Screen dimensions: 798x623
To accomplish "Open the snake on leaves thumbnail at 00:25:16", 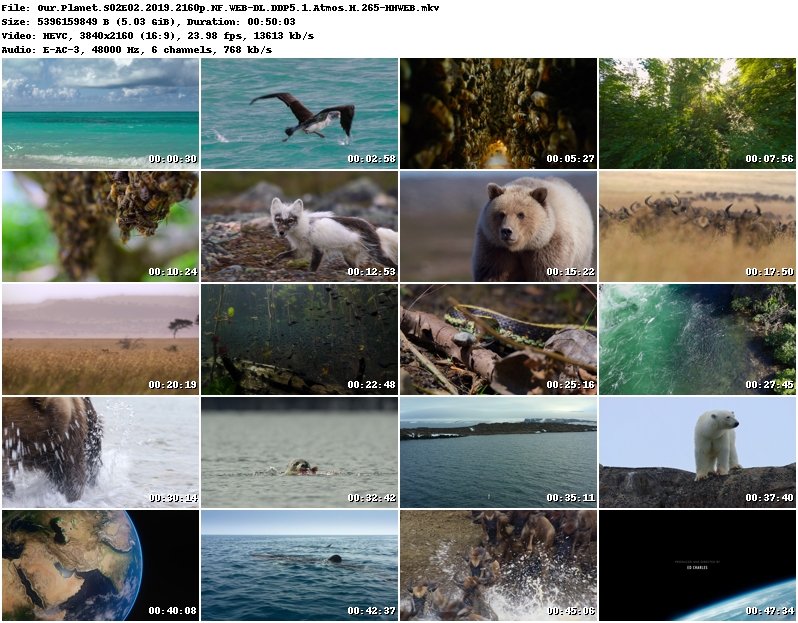I will click(498, 339).
